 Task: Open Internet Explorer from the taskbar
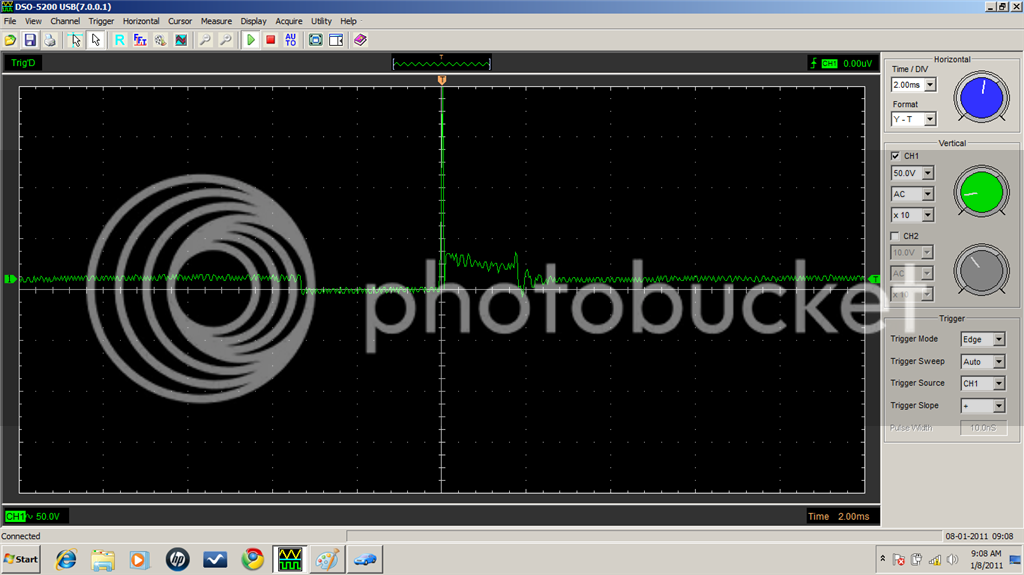click(x=65, y=559)
